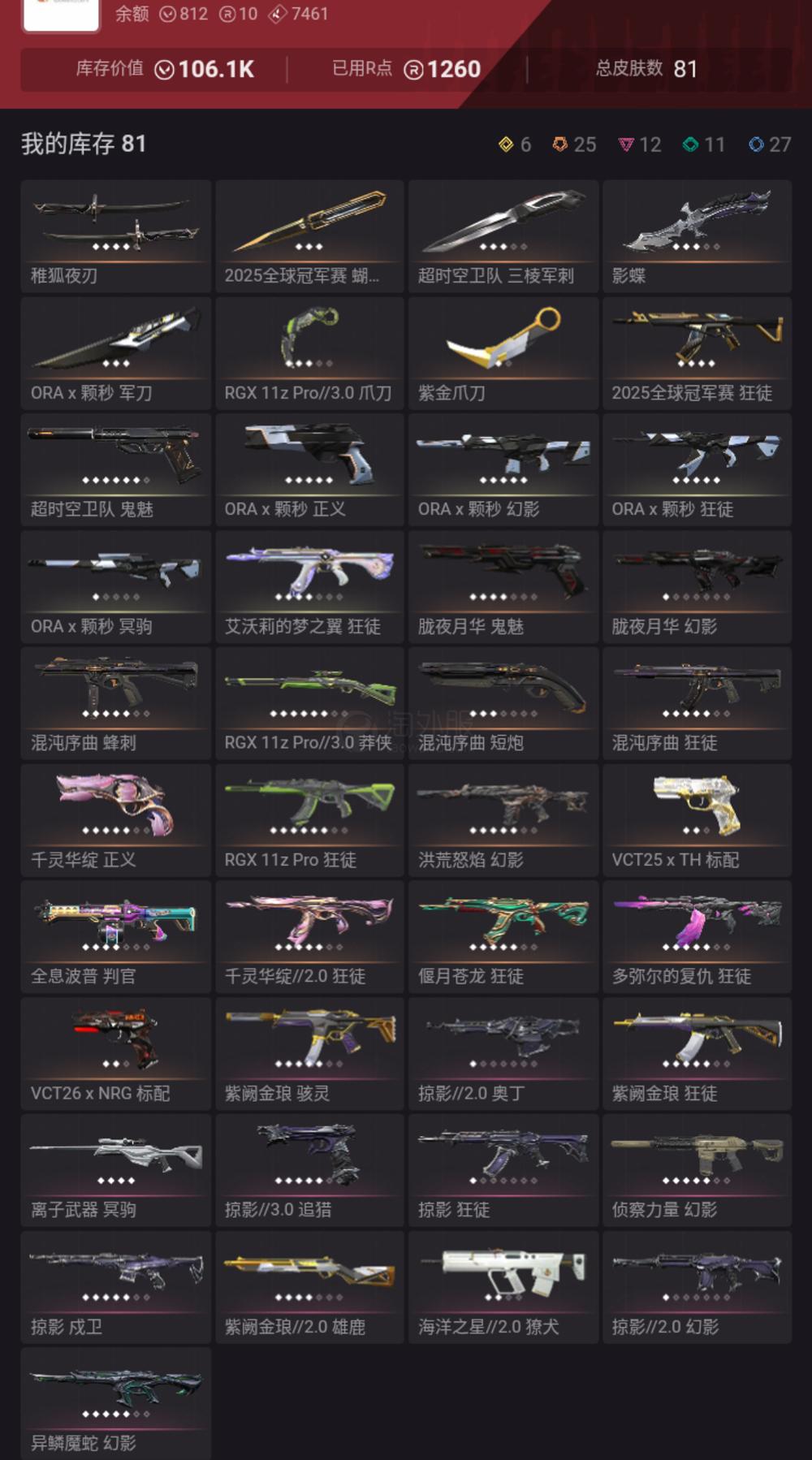Click the VP currency icon beside 106.1K

tap(164, 71)
